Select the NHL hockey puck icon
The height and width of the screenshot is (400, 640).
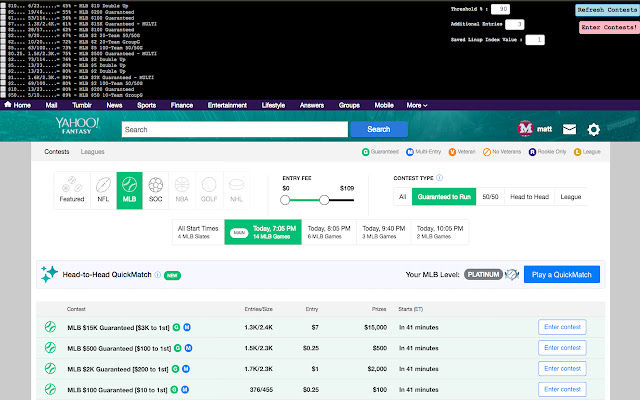(x=236, y=185)
